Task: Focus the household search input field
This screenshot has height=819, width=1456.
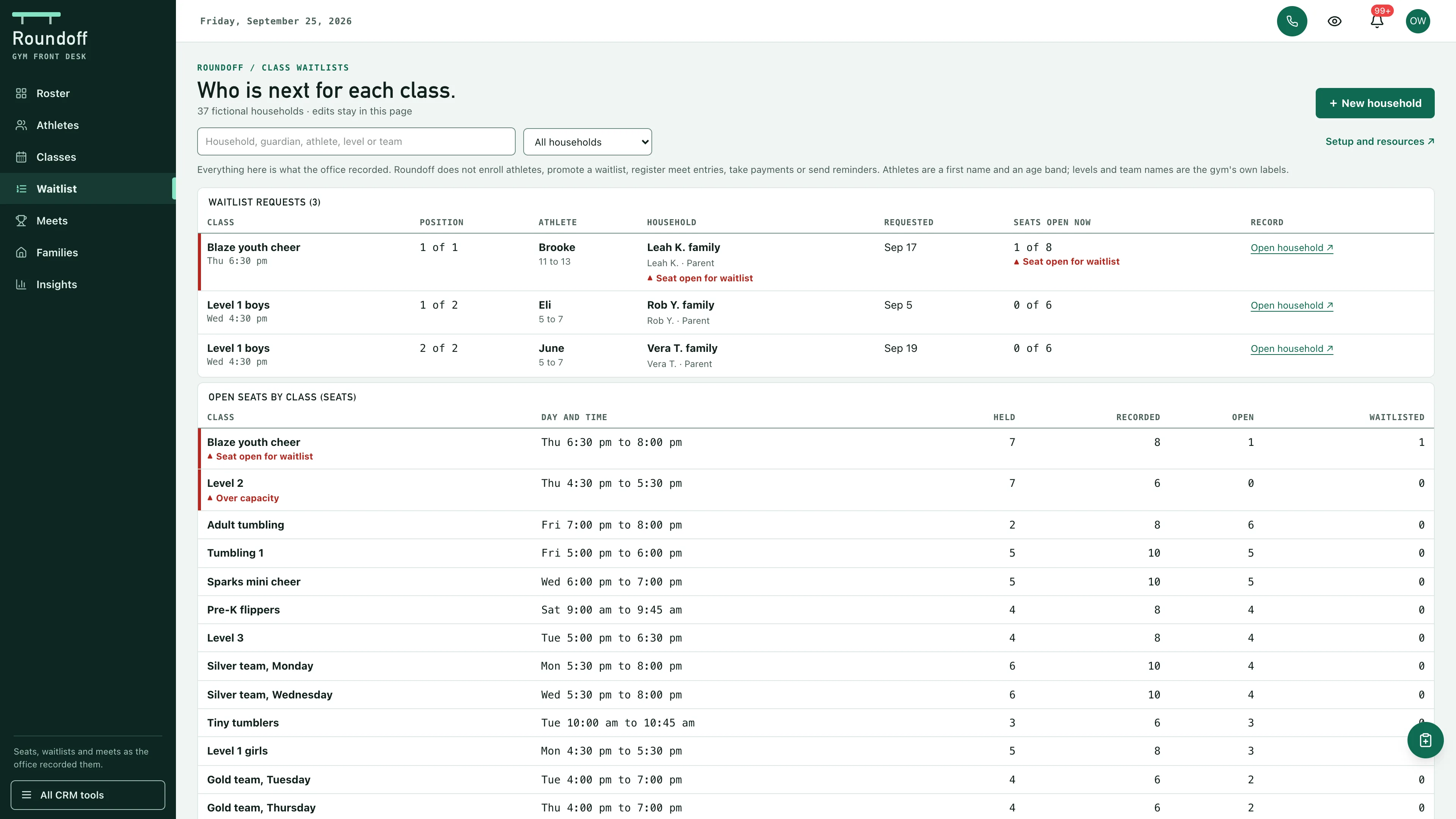Action: tap(356, 141)
